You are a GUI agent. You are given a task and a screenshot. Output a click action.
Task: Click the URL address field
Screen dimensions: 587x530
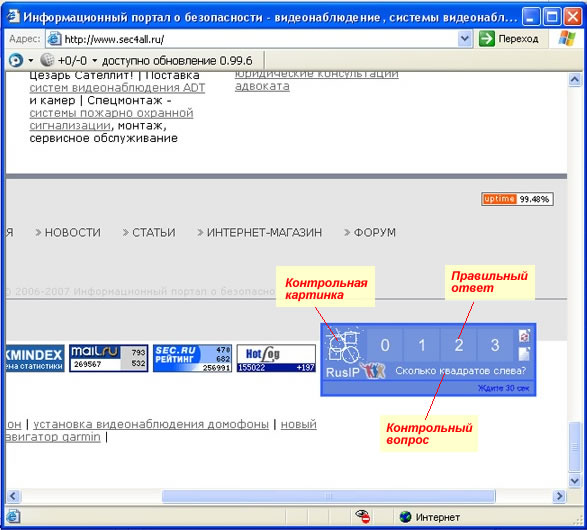(260, 39)
